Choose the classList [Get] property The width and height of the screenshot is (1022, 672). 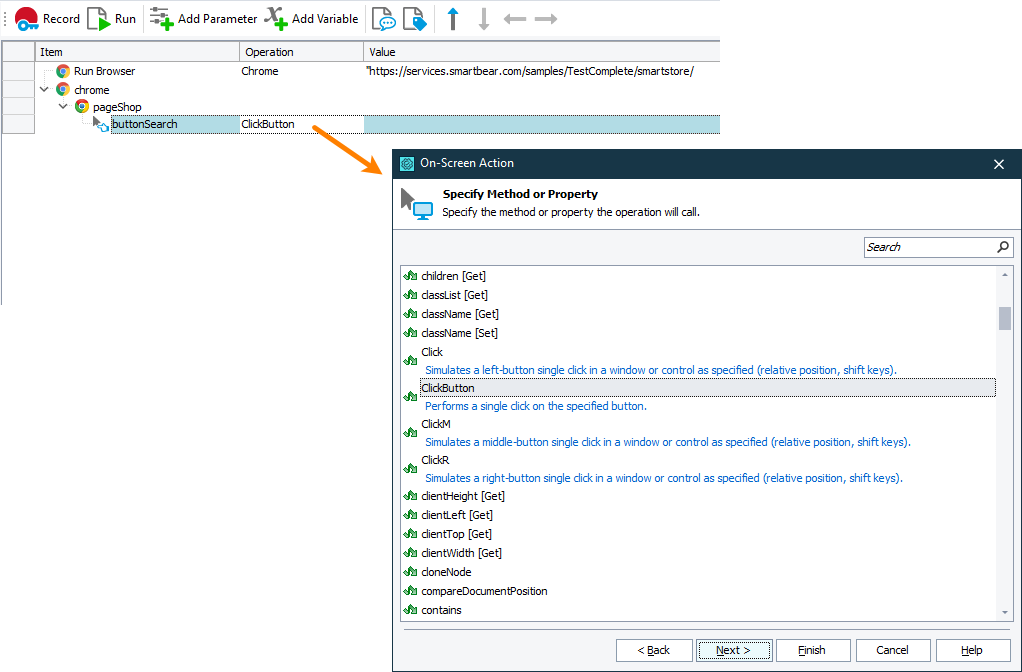(x=454, y=295)
